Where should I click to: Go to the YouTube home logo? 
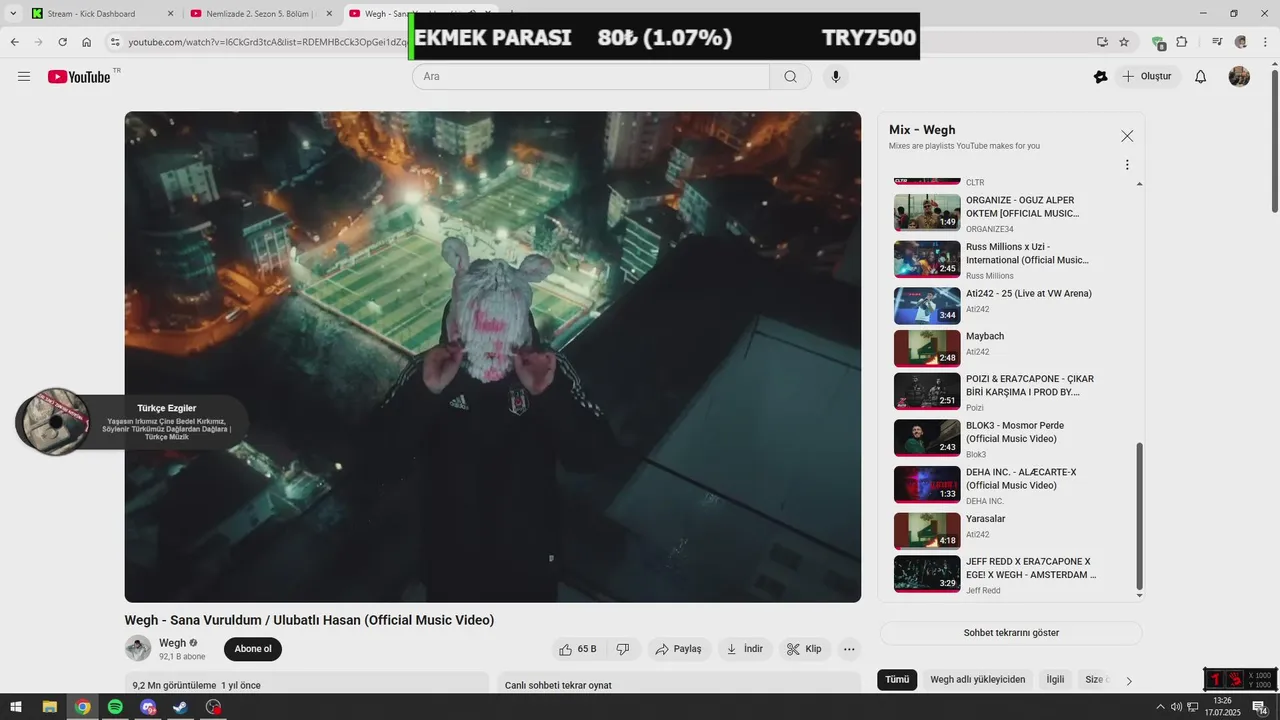pos(79,77)
